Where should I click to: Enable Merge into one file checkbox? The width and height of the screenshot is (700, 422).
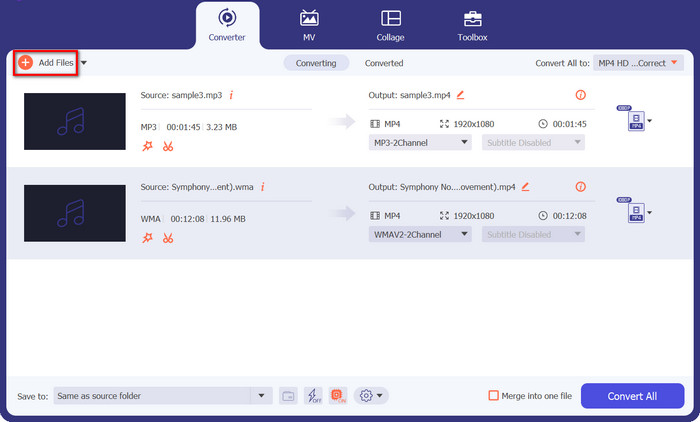[x=493, y=396]
